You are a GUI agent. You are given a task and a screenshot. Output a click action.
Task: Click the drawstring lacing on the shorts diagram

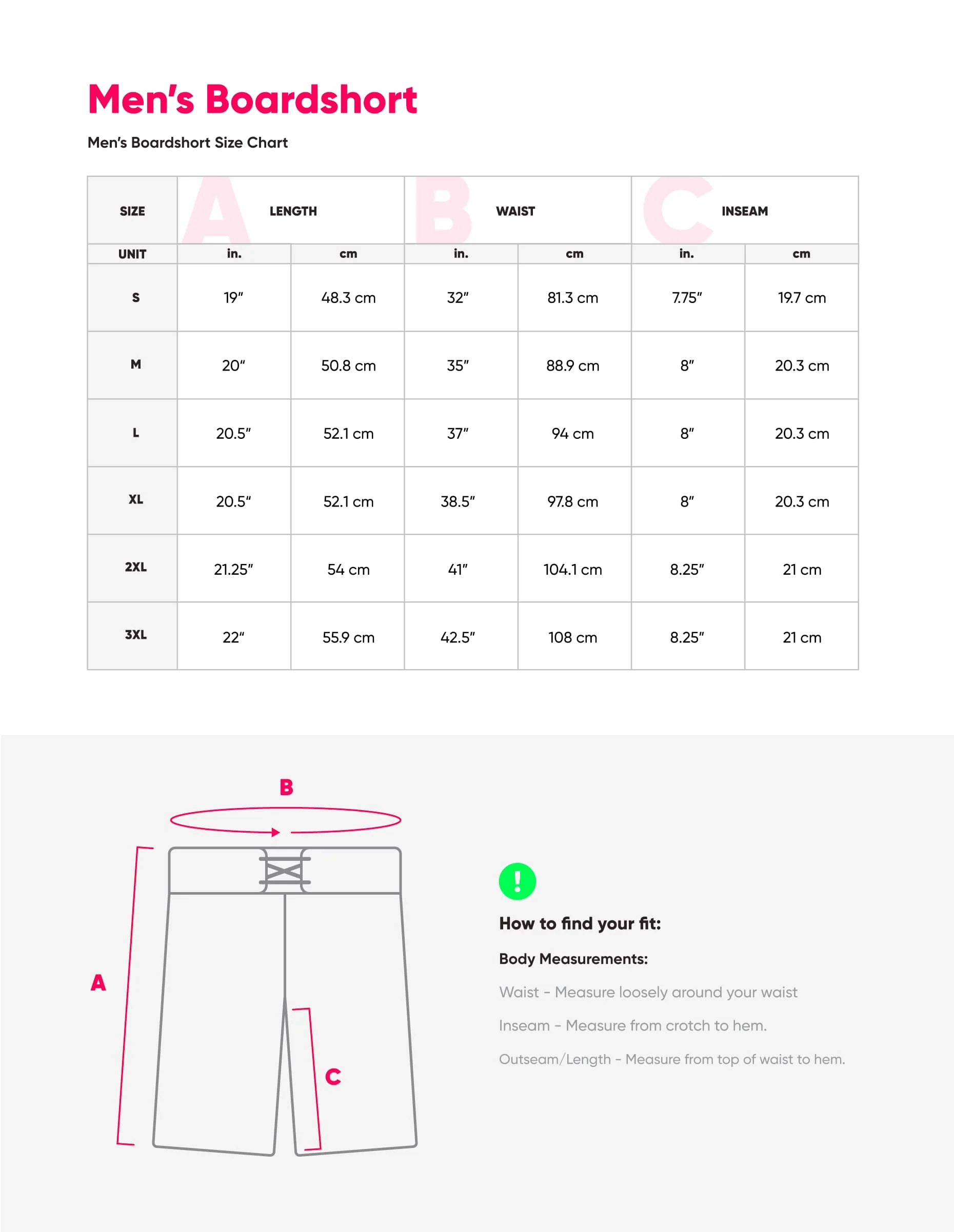tap(285, 871)
